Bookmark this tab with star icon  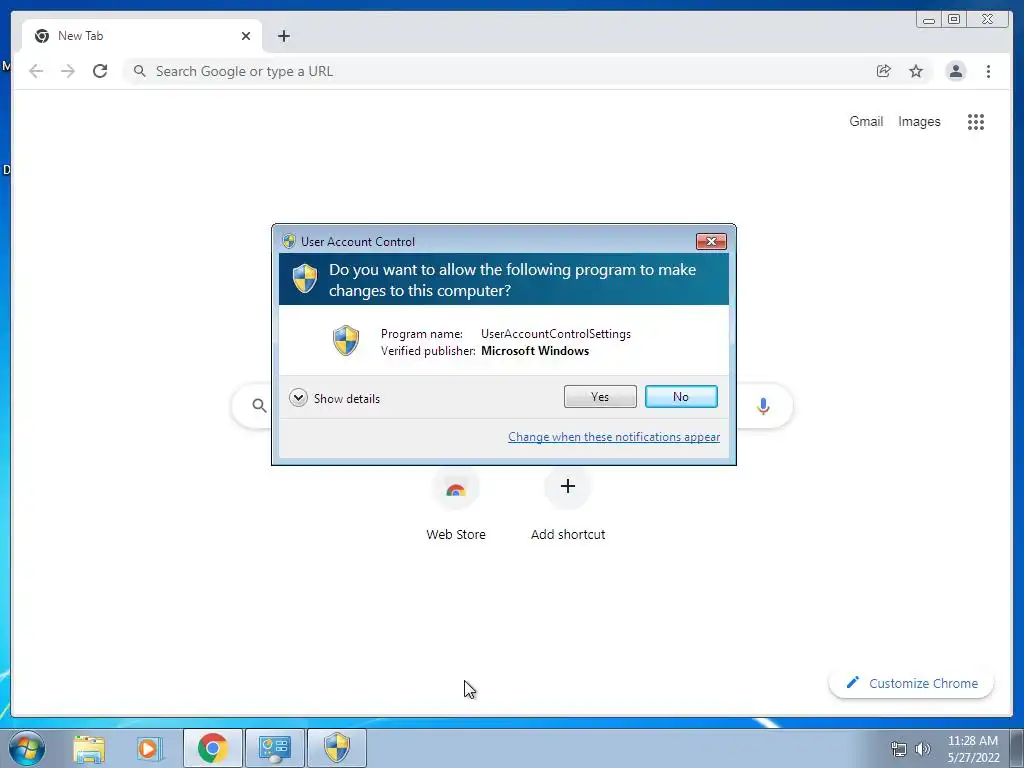(x=916, y=71)
